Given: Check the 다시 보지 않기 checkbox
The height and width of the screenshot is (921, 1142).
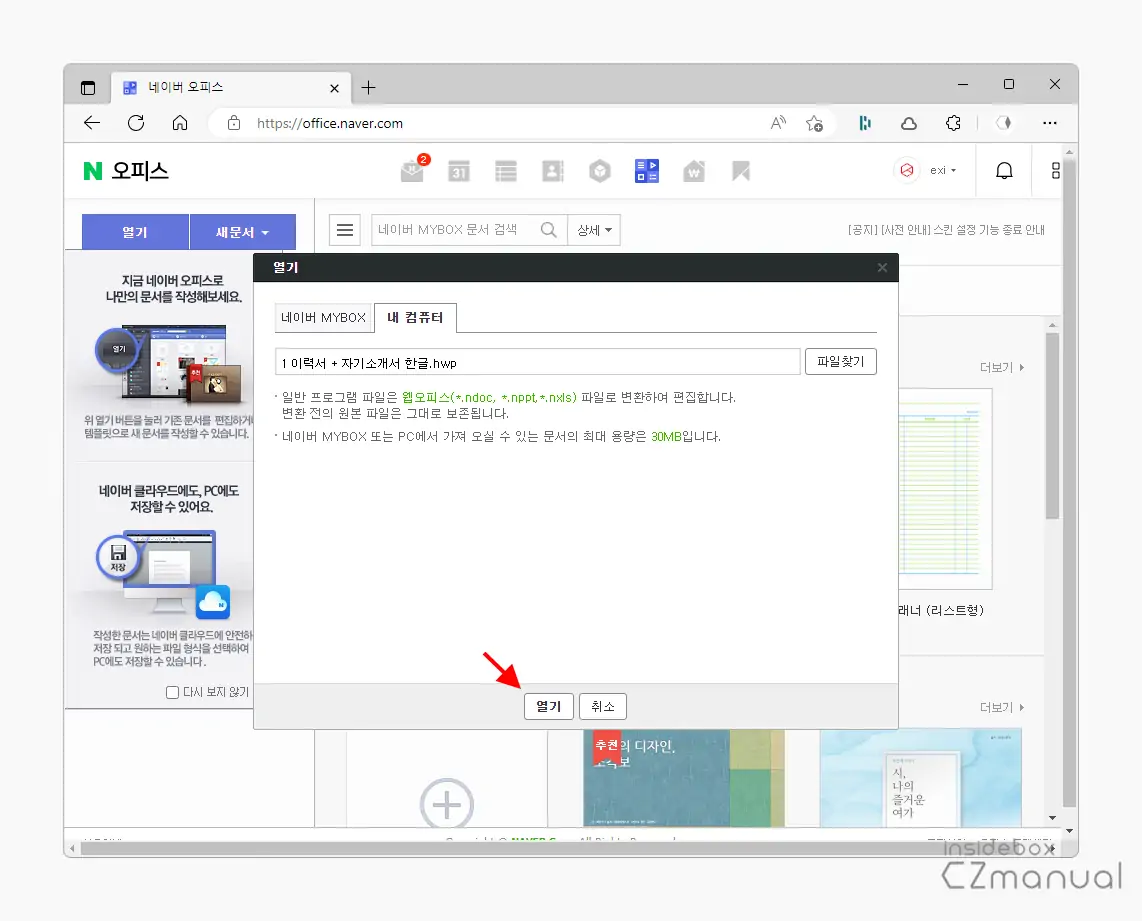Looking at the screenshot, I should click(x=173, y=692).
